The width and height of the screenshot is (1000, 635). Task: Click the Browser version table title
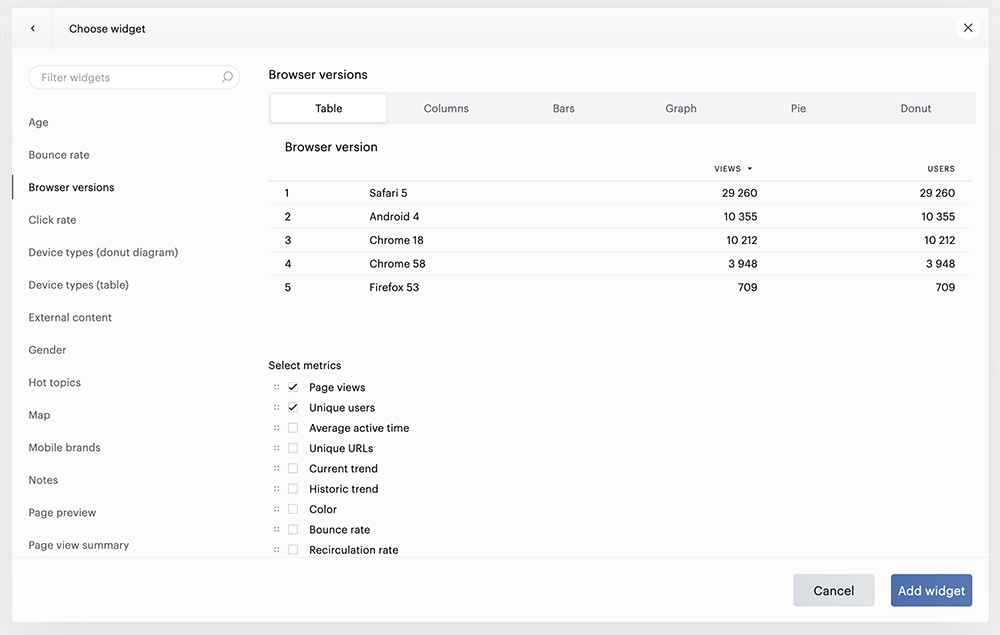331,147
